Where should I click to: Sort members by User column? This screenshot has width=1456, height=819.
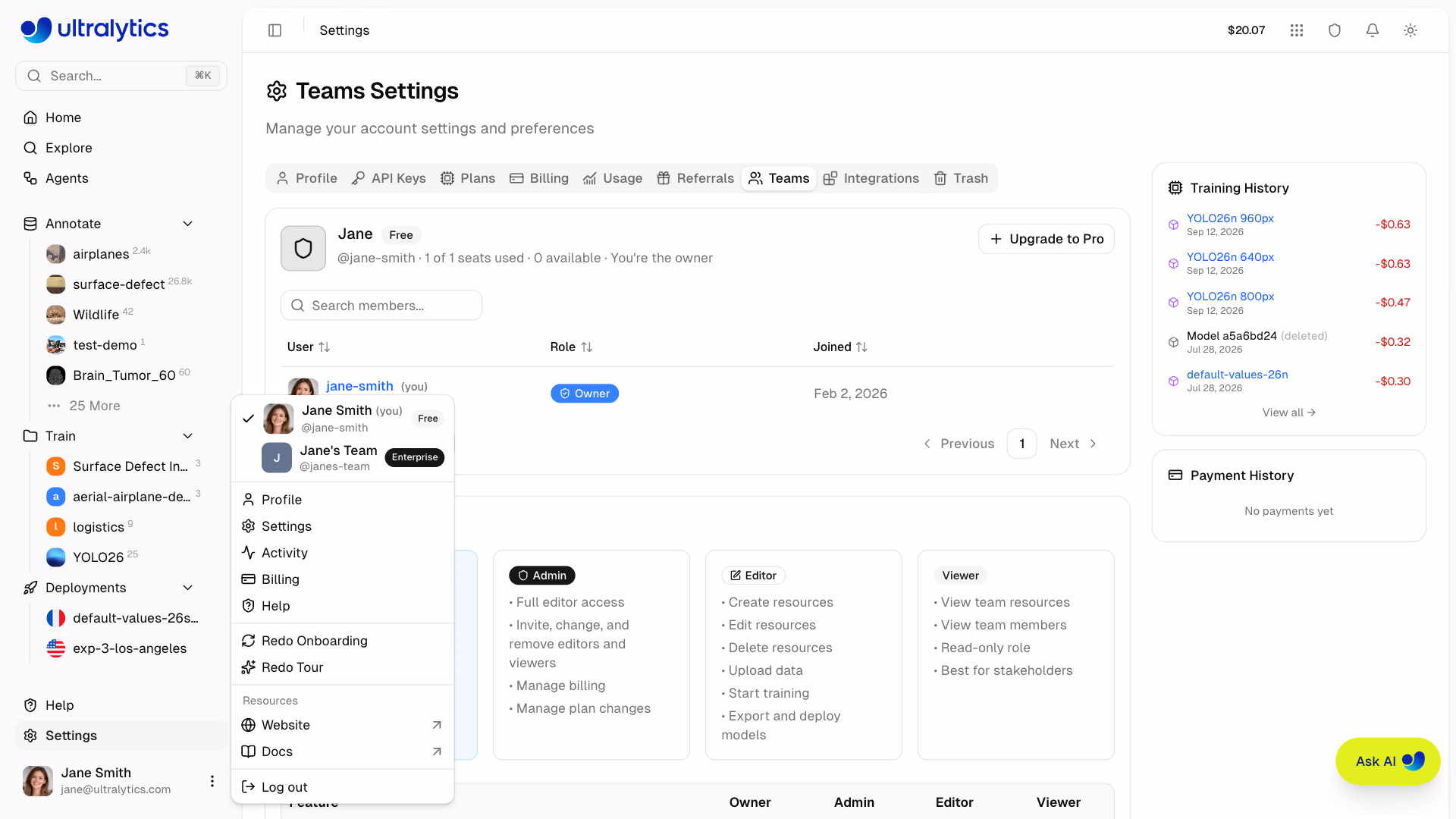[x=309, y=347]
